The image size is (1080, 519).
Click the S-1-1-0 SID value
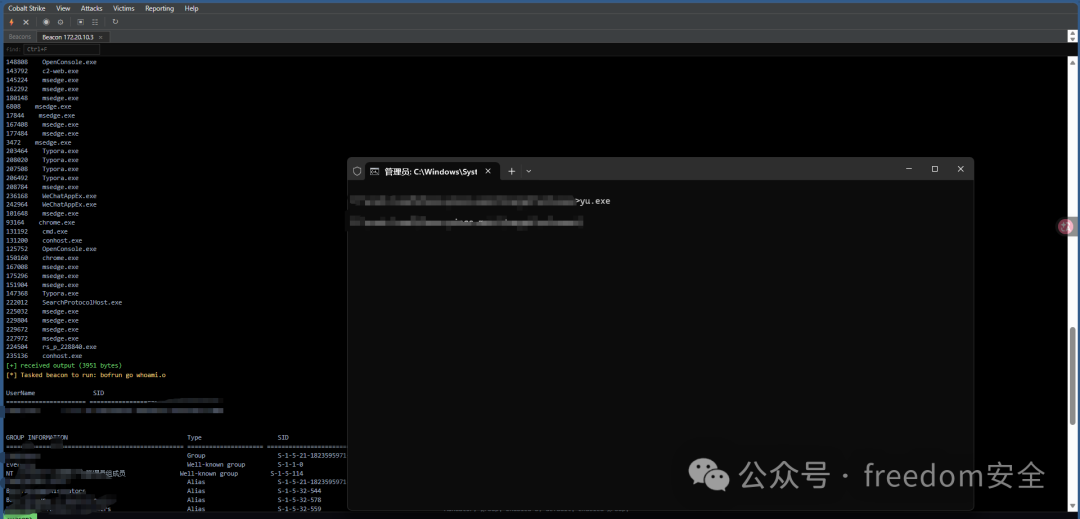point(290,465)
